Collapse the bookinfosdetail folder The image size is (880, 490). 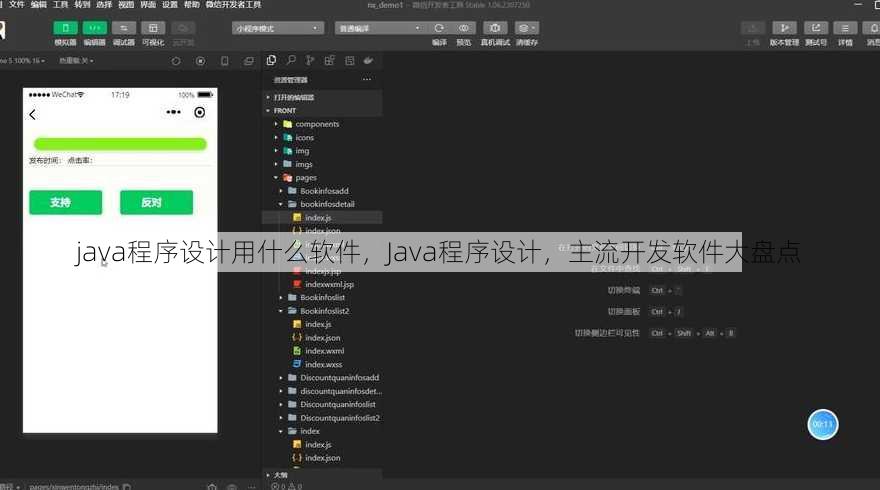pos(322,204)
